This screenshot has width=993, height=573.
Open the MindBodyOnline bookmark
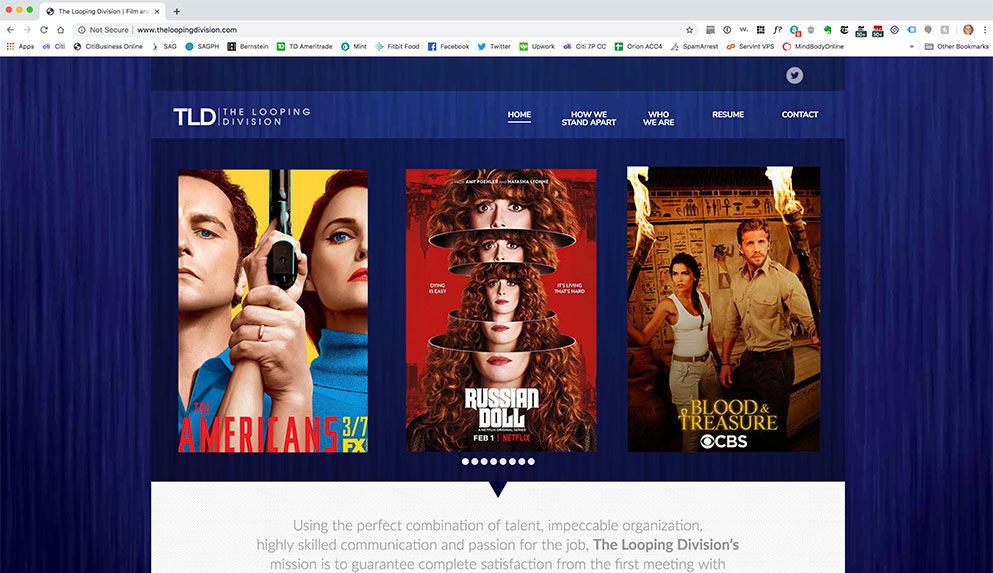[x=813, y=46]
